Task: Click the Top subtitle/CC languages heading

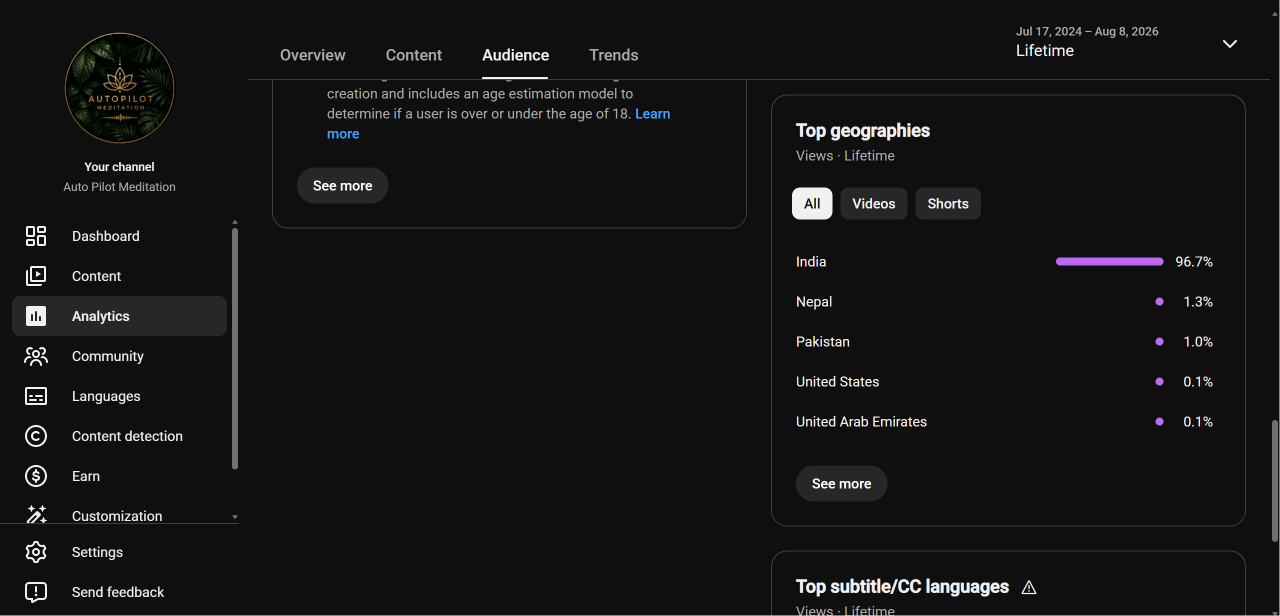Action: pos(902,587)
